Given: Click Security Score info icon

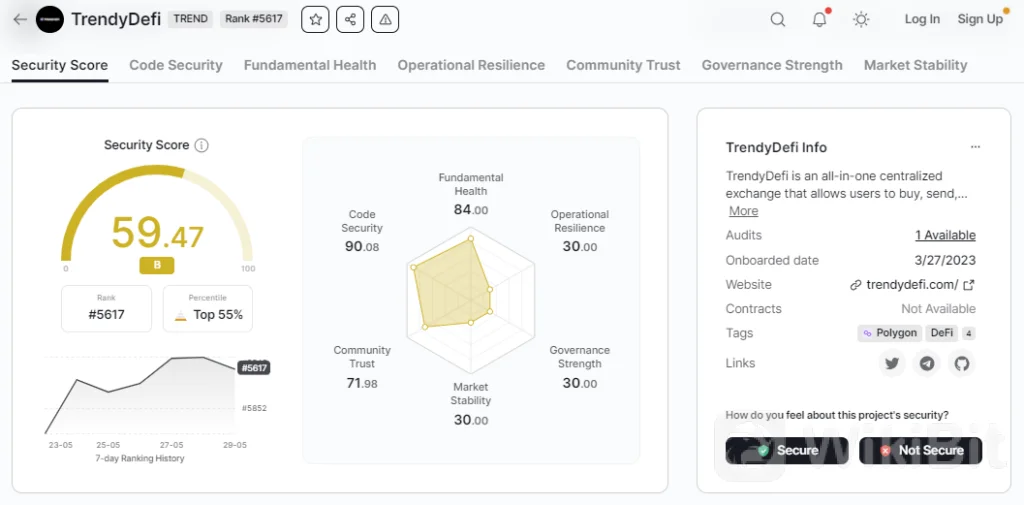Looking at the screenshot, I should coord(201,145).
